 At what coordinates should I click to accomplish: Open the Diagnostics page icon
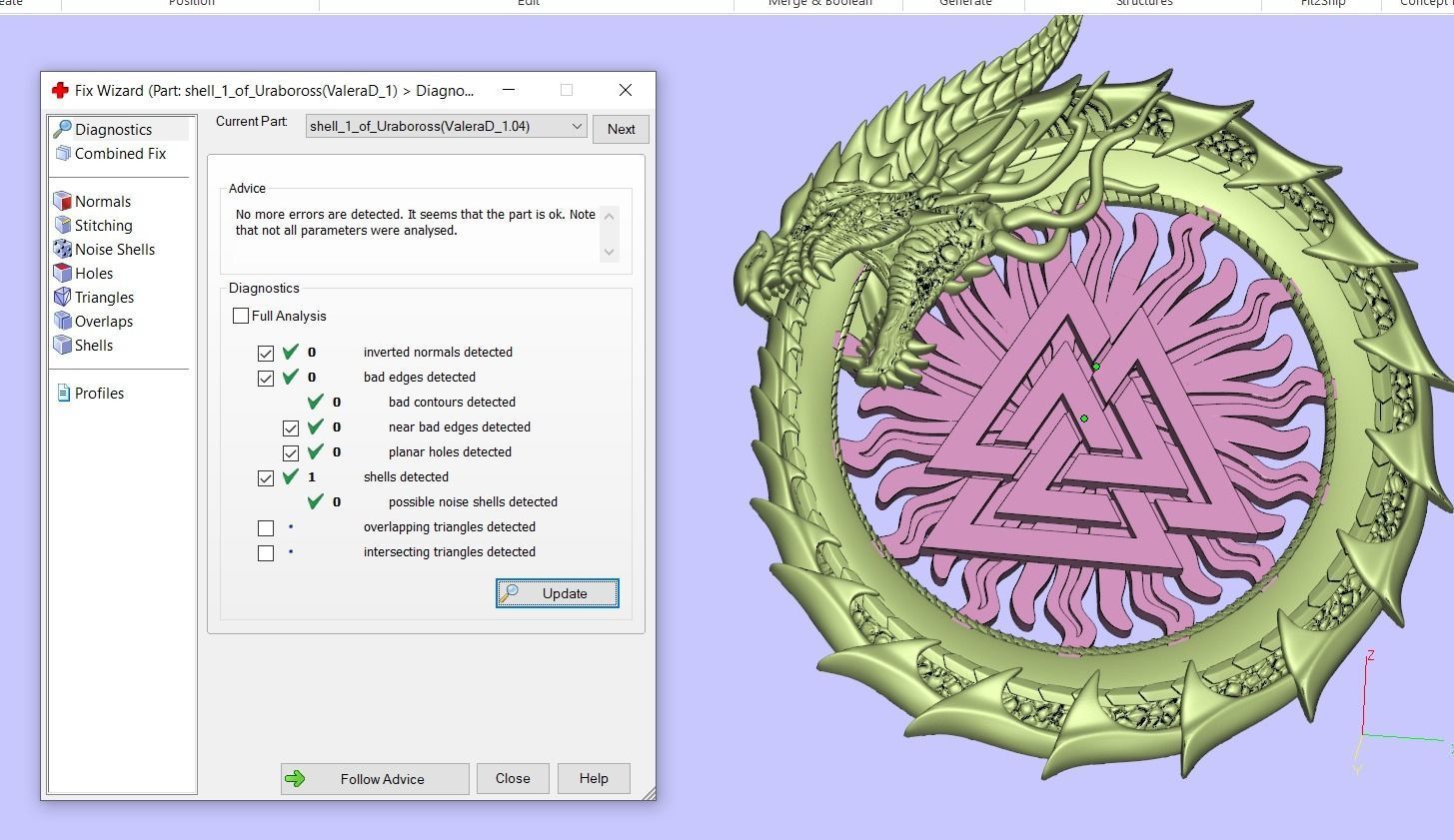point(63,129)
